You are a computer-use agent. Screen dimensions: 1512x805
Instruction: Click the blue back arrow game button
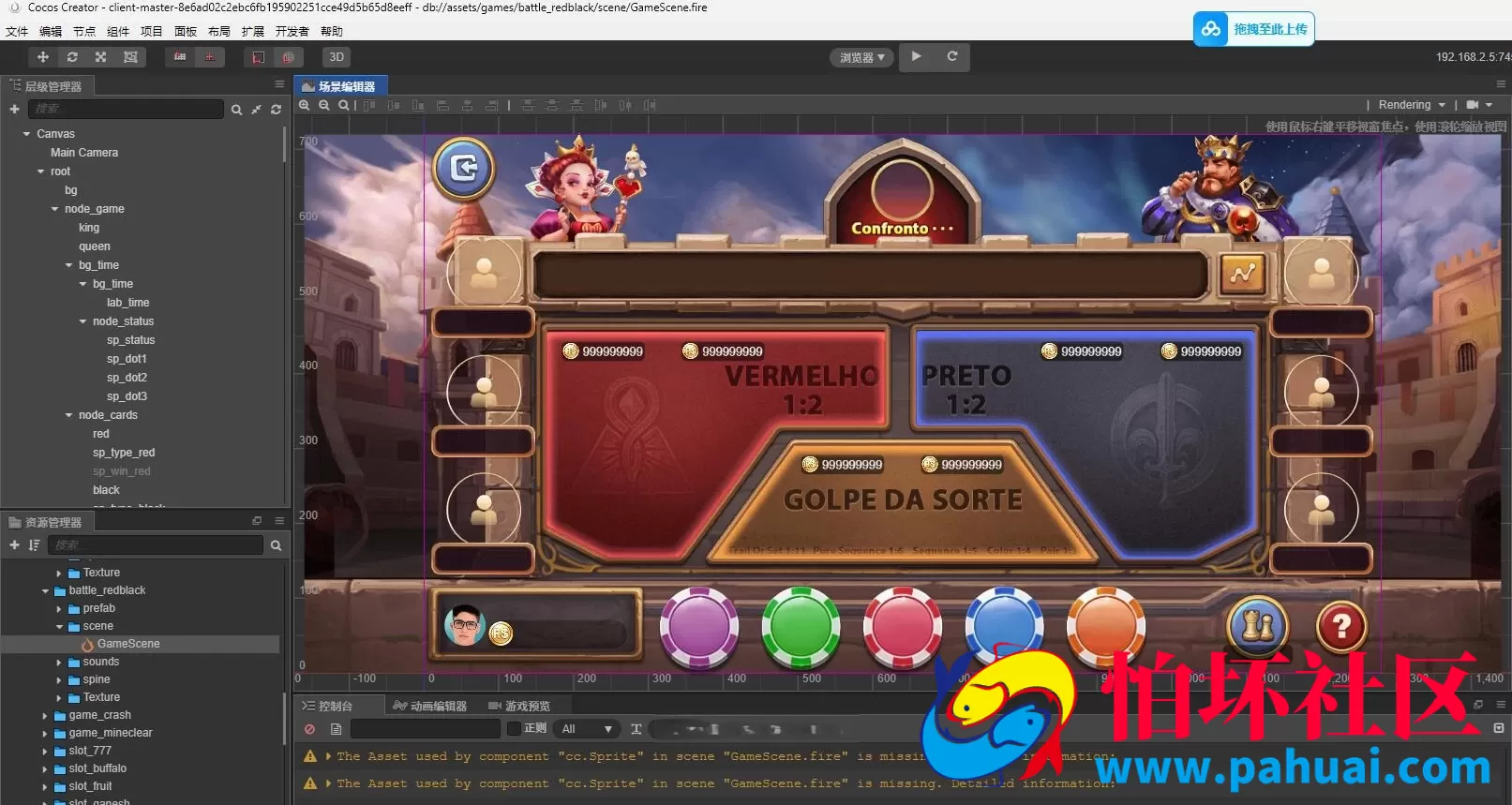click(x=464, y=168)
